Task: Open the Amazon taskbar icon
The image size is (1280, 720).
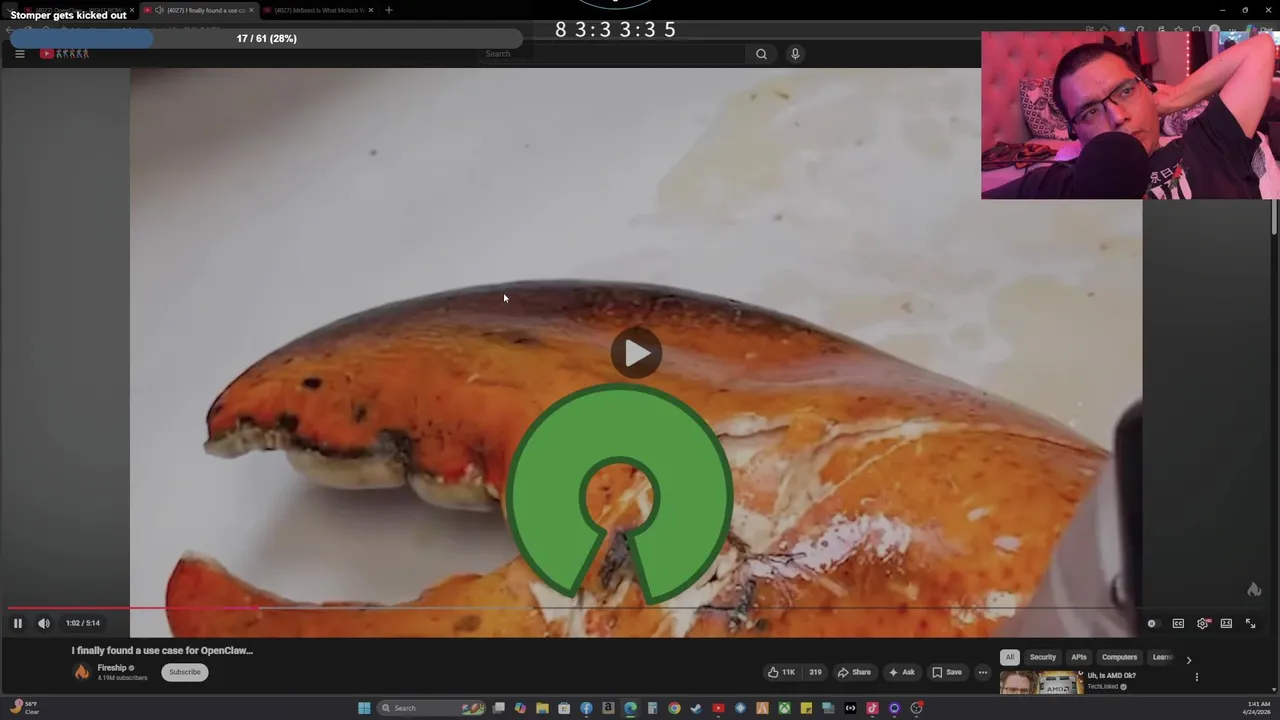Action: click(608, 708)
